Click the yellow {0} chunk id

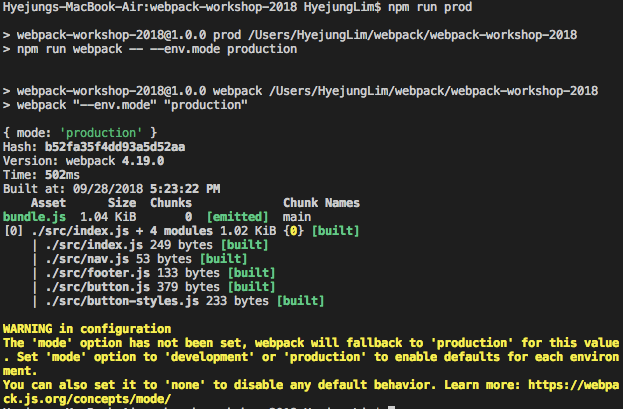294,231
